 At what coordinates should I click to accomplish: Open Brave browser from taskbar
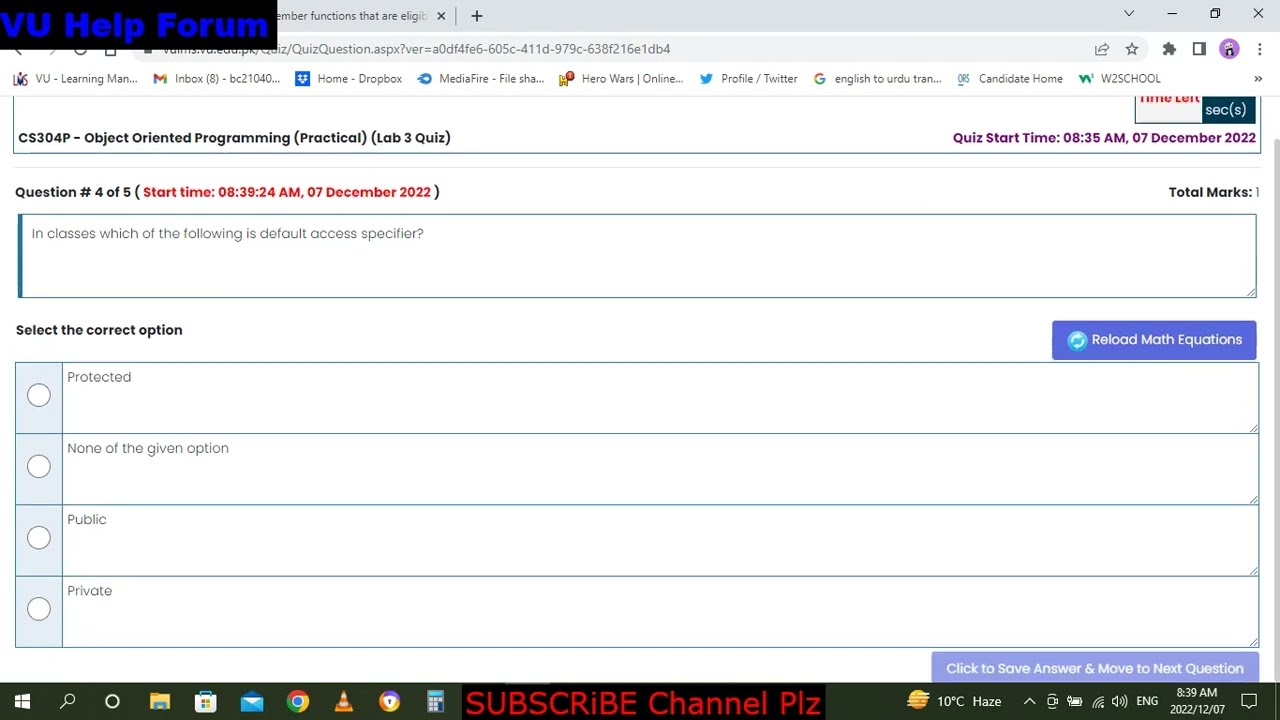tap(390, 702)
